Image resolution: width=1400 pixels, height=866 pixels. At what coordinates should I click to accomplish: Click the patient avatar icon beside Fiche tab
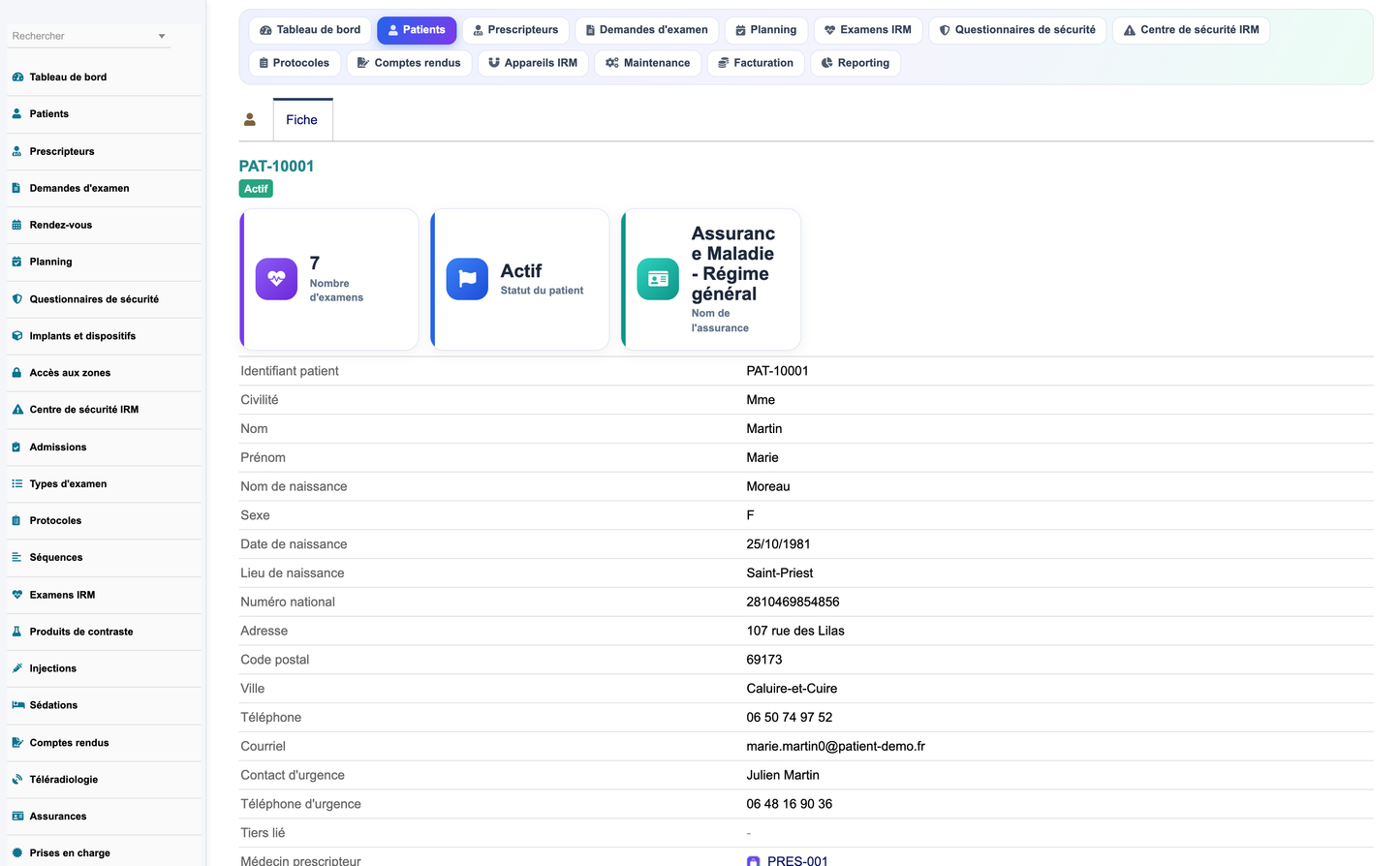coord(250,120)
